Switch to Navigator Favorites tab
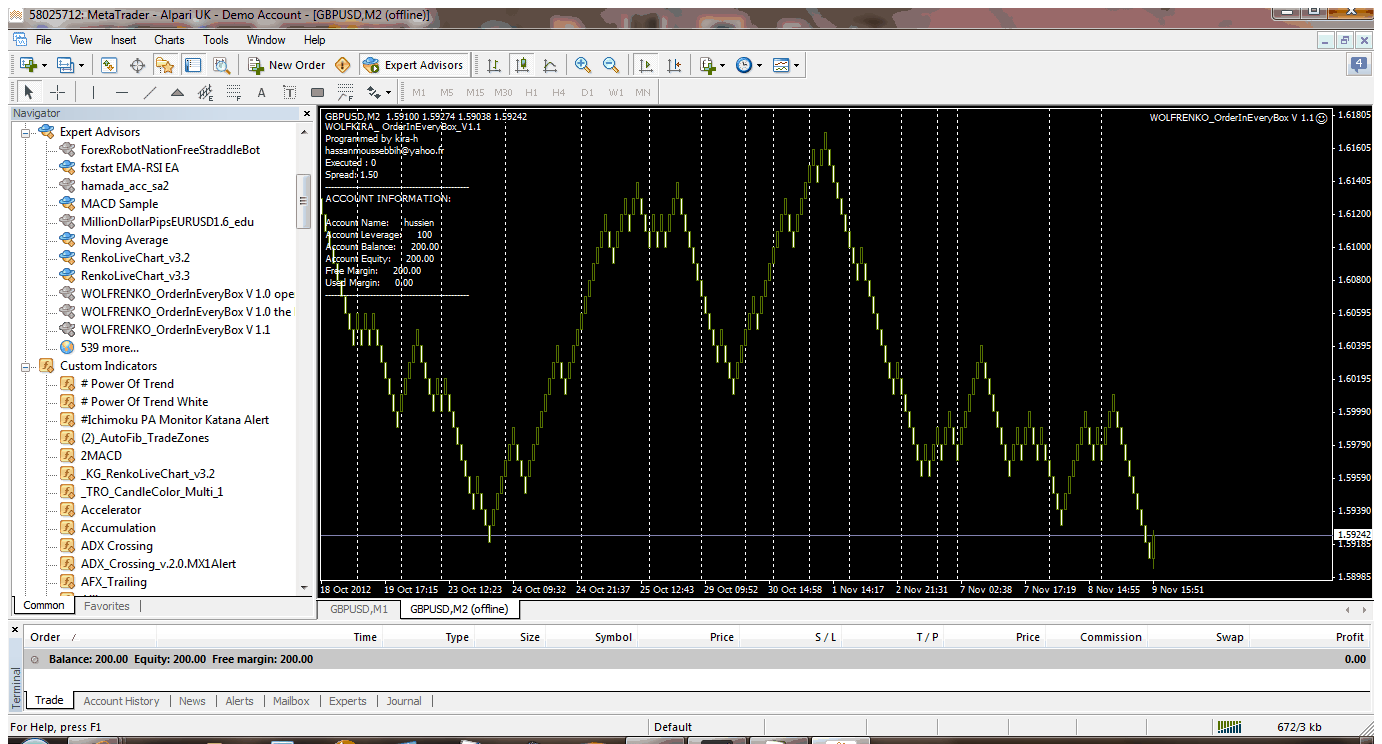Screen dimensions: 1382x744 coord(106,606)
